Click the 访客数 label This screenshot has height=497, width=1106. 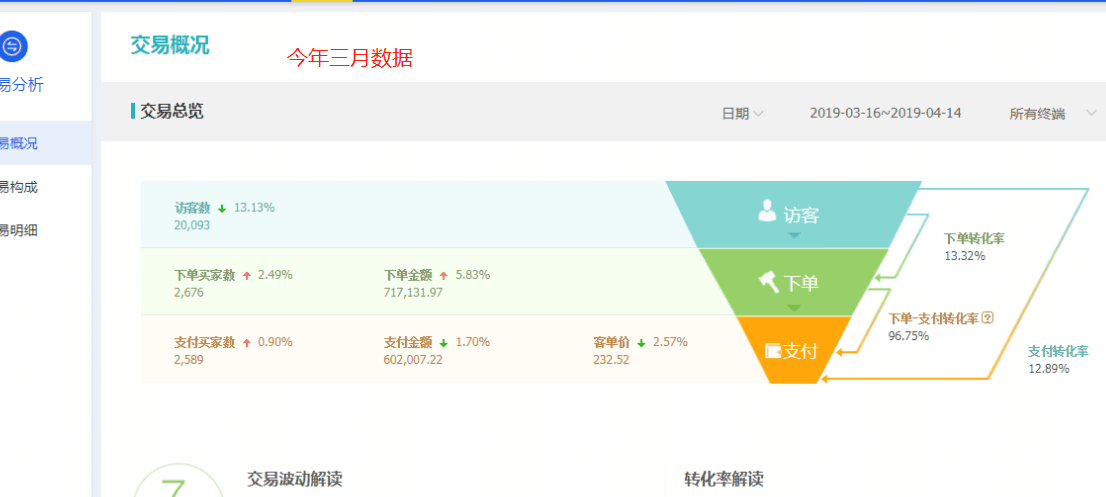tap(193, 208)
